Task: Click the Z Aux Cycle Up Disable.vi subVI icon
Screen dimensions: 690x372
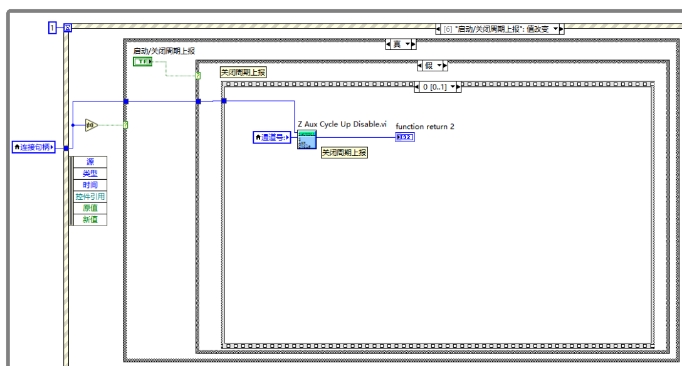Action: pos(307,139)
